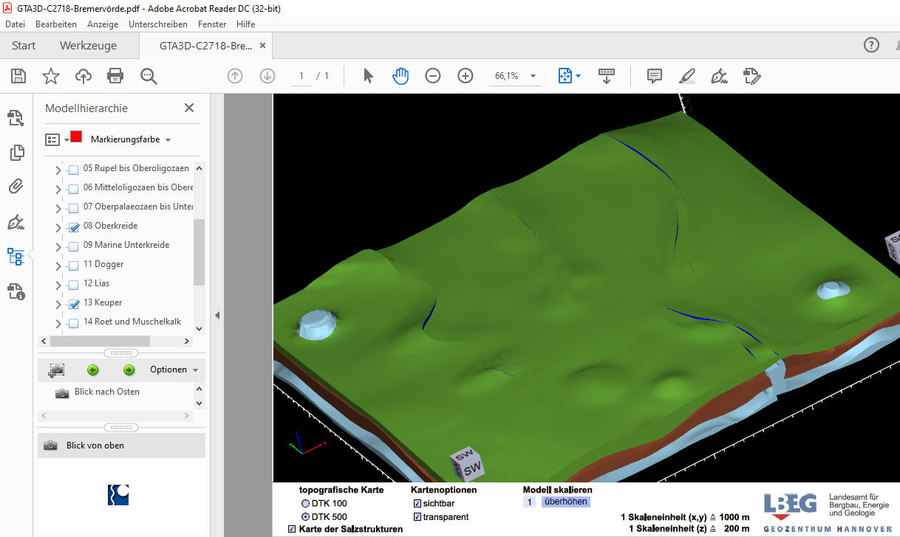Click the add comment speech bubble icon
Screen dimensions: 900x537
[654, 76]
